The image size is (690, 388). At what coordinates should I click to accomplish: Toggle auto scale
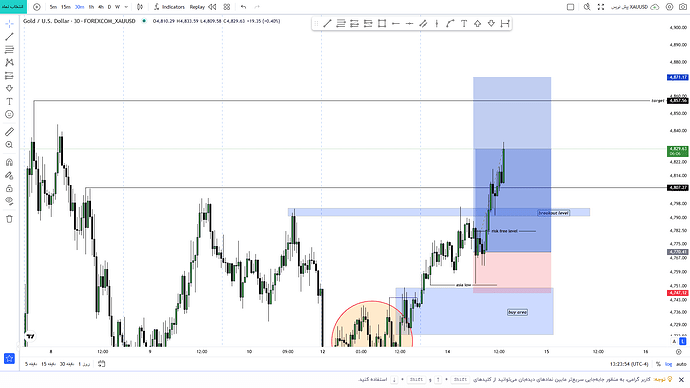click(x=681, y=364)
